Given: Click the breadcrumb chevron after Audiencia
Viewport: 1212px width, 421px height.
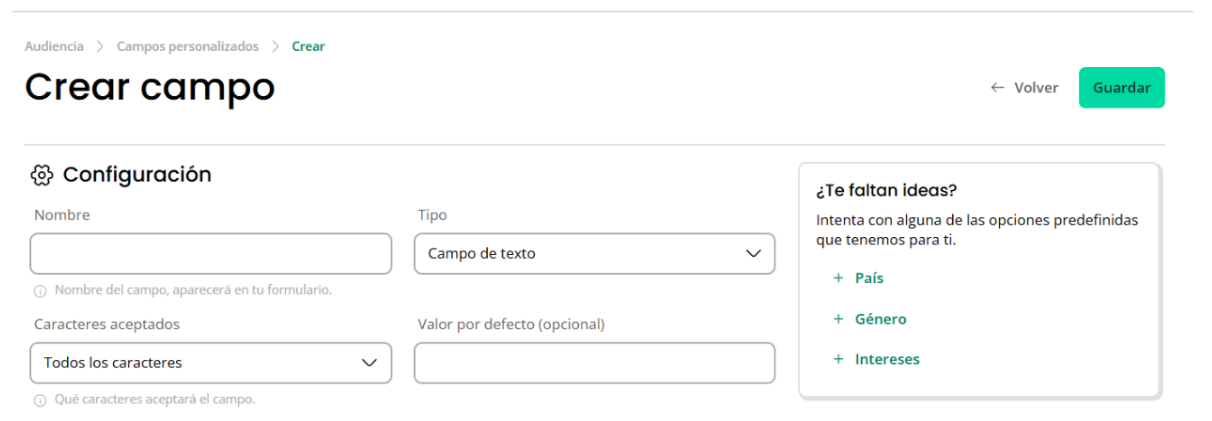Looking at the screenshot, I should click(x=100, y=46).
